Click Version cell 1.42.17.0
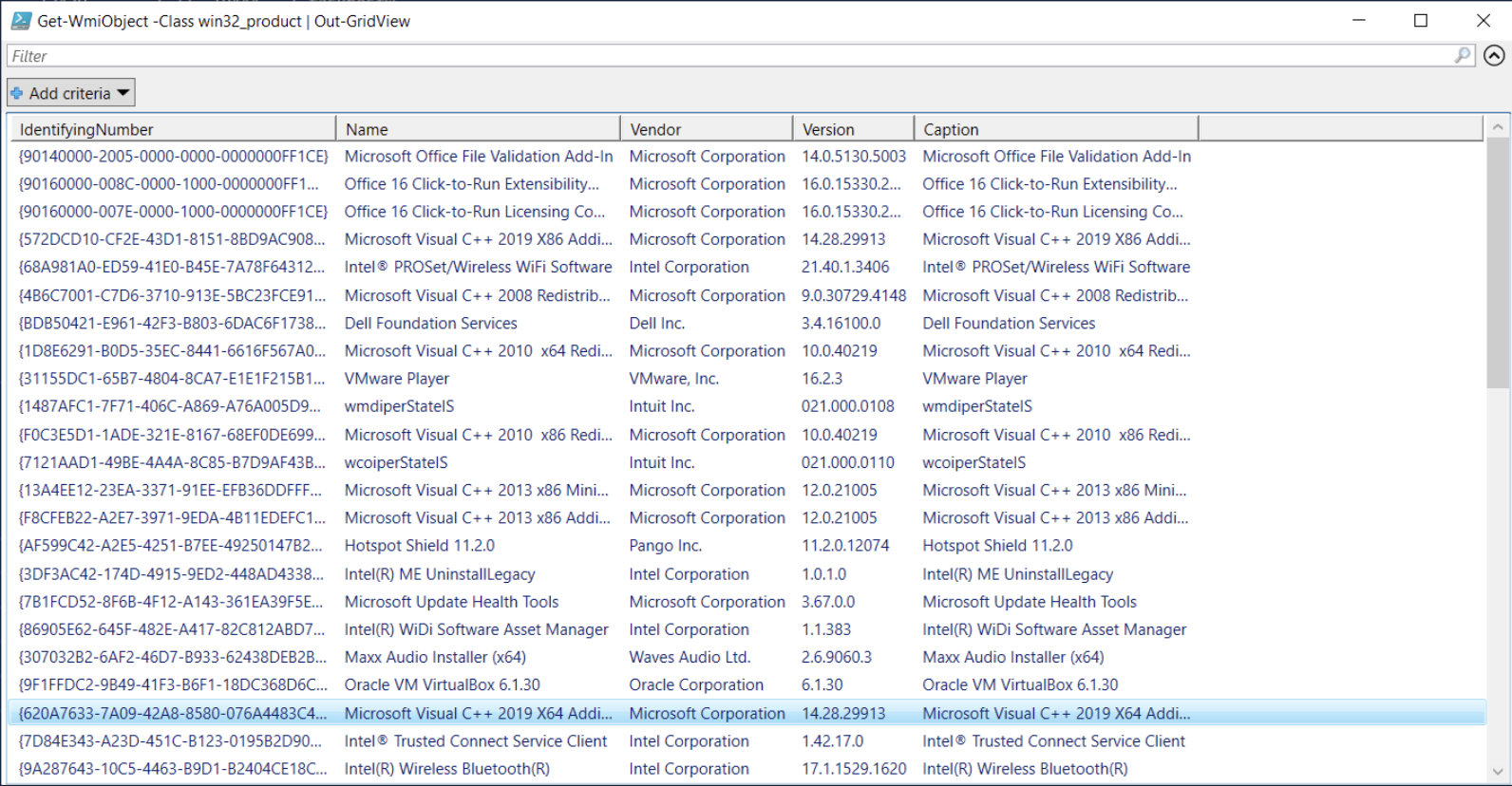 pyautogui.click(x=832, y=741)
